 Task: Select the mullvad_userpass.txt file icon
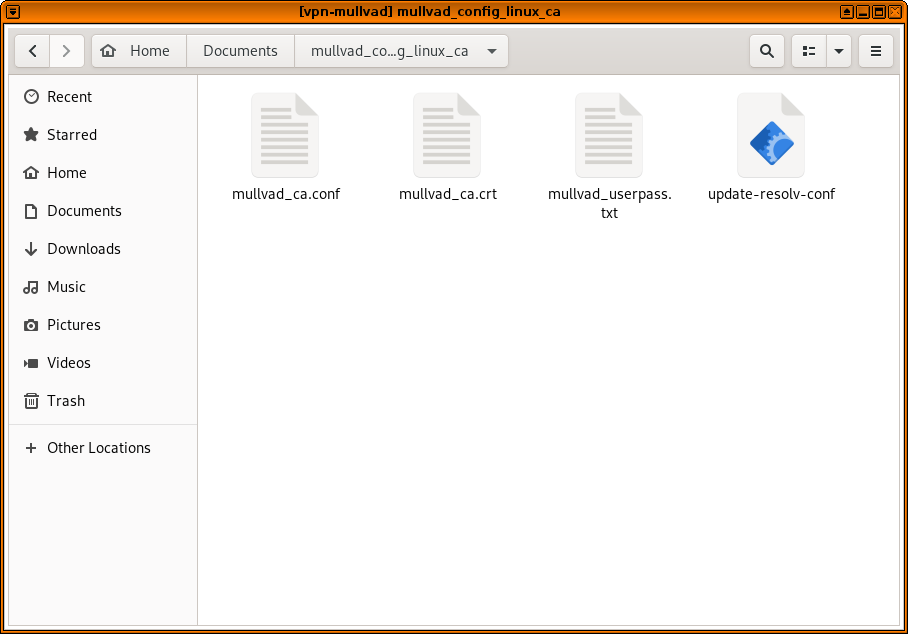pyautogui.click(x=609, y=135)
